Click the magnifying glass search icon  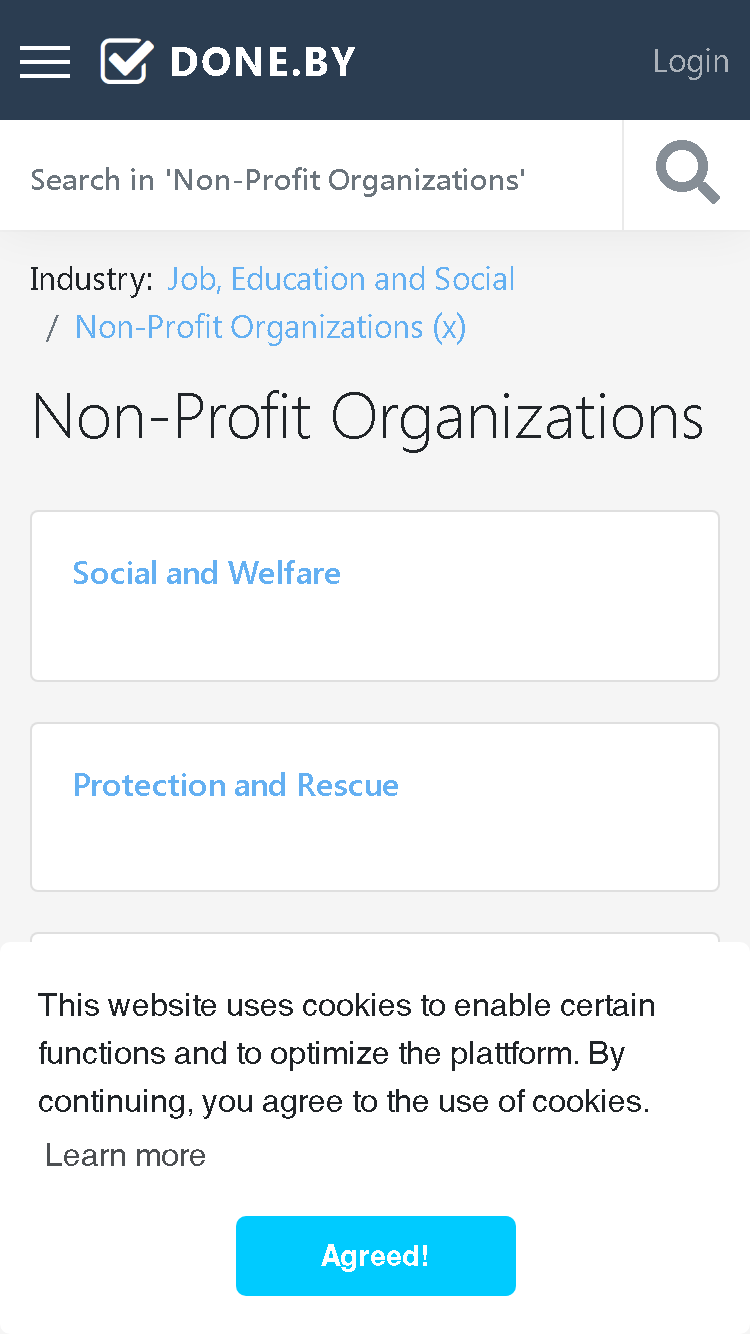pyautogui.click(x=688, y=174)
